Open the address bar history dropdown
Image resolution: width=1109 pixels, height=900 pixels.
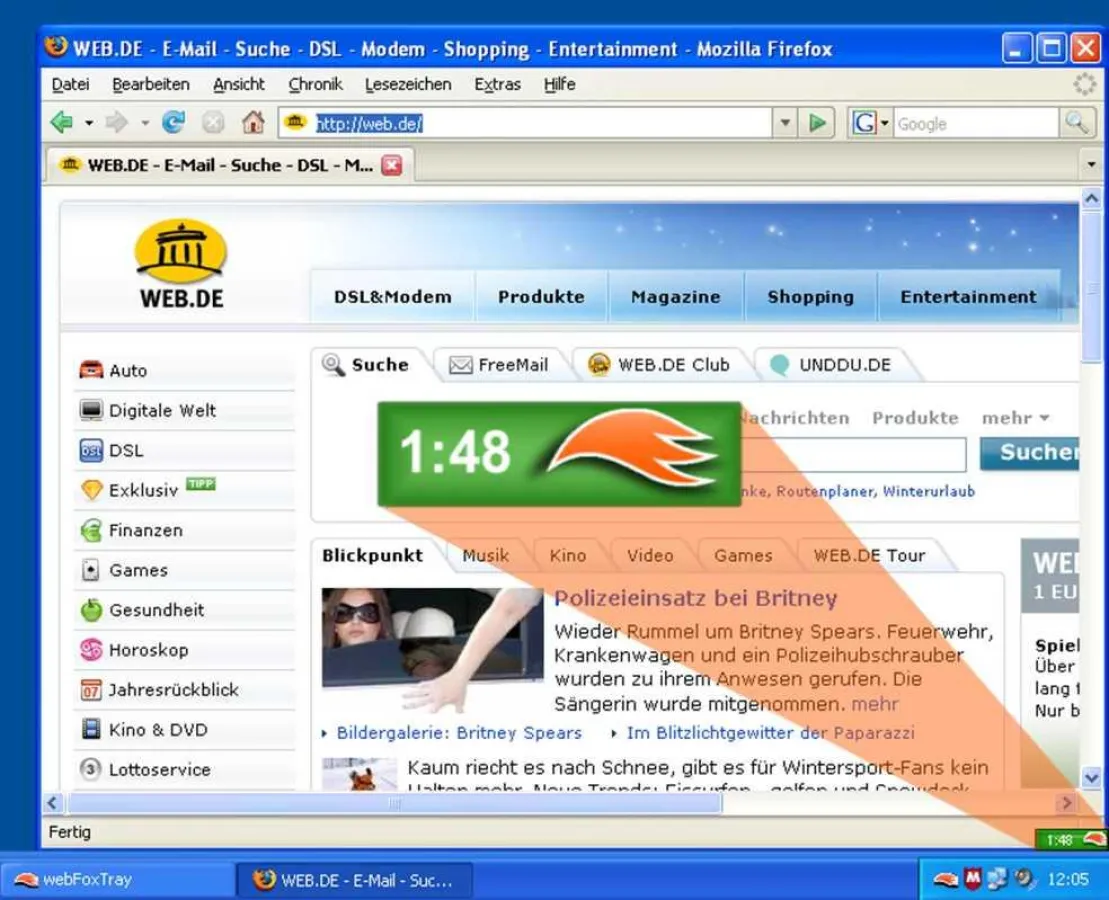click(x=786, y=122)
